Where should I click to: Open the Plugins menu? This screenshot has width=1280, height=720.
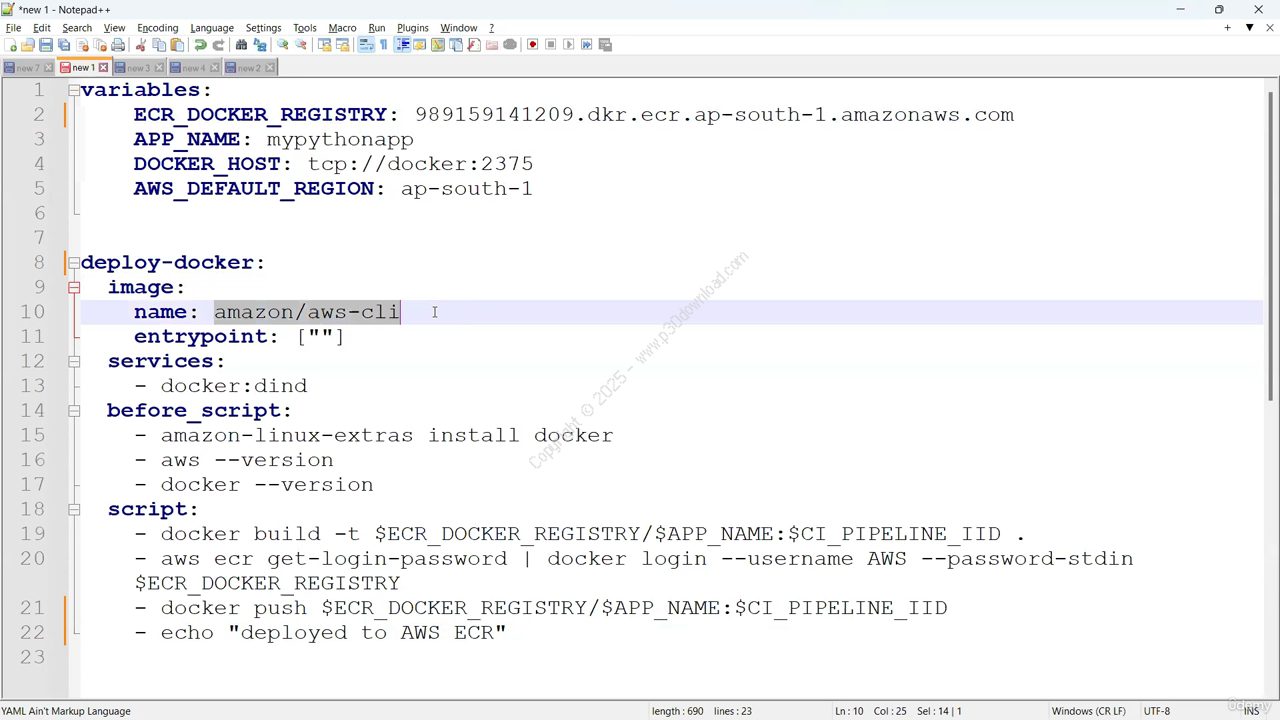point(412,28)
